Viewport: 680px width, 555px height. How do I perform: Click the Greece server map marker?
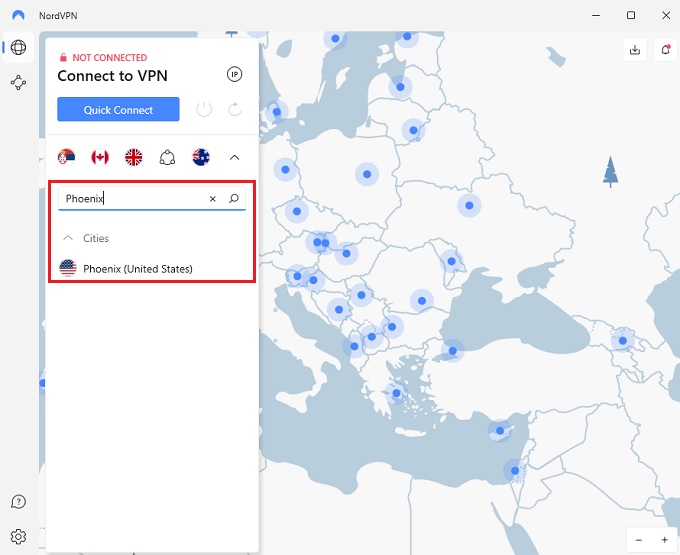[x=396, y=393]
